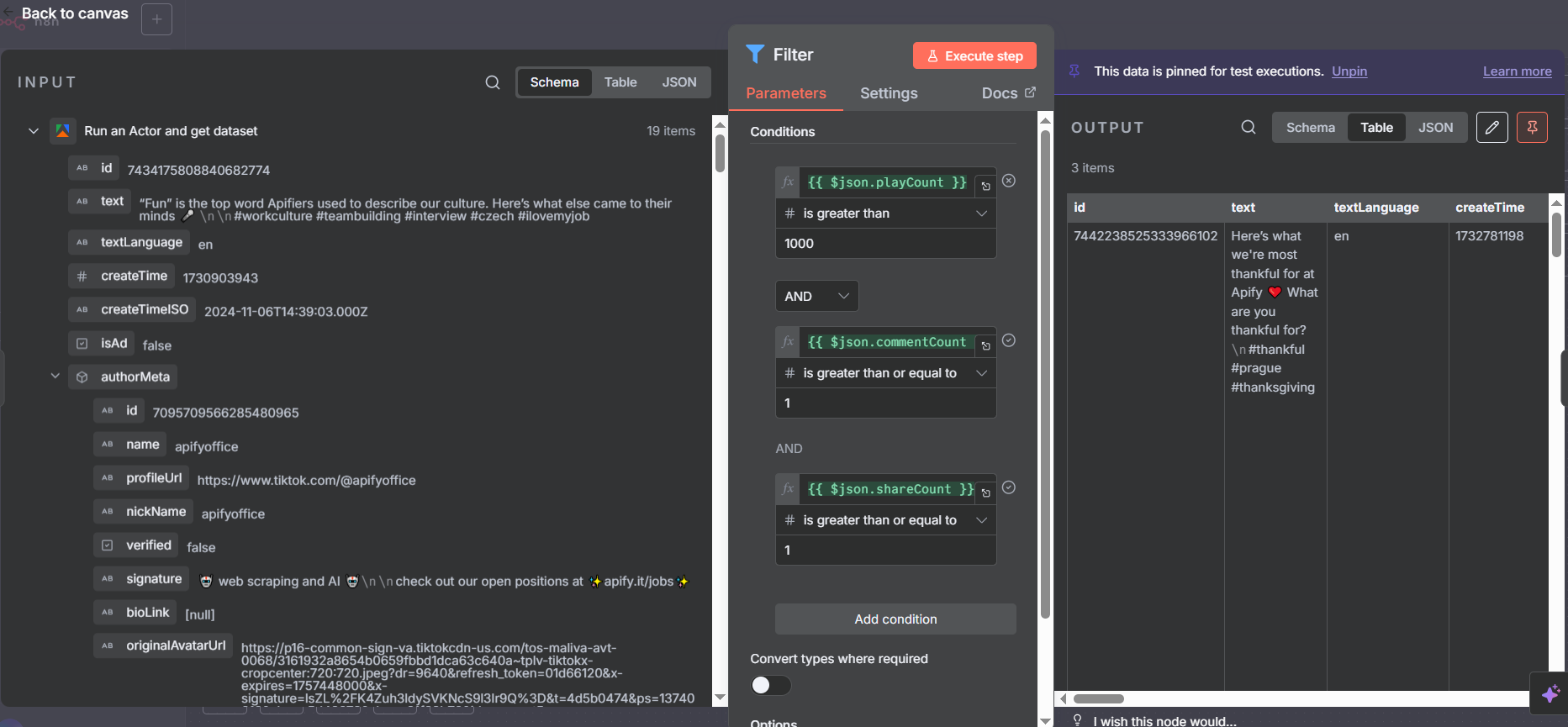Remove the playCount condition with its X icon

1009,181
